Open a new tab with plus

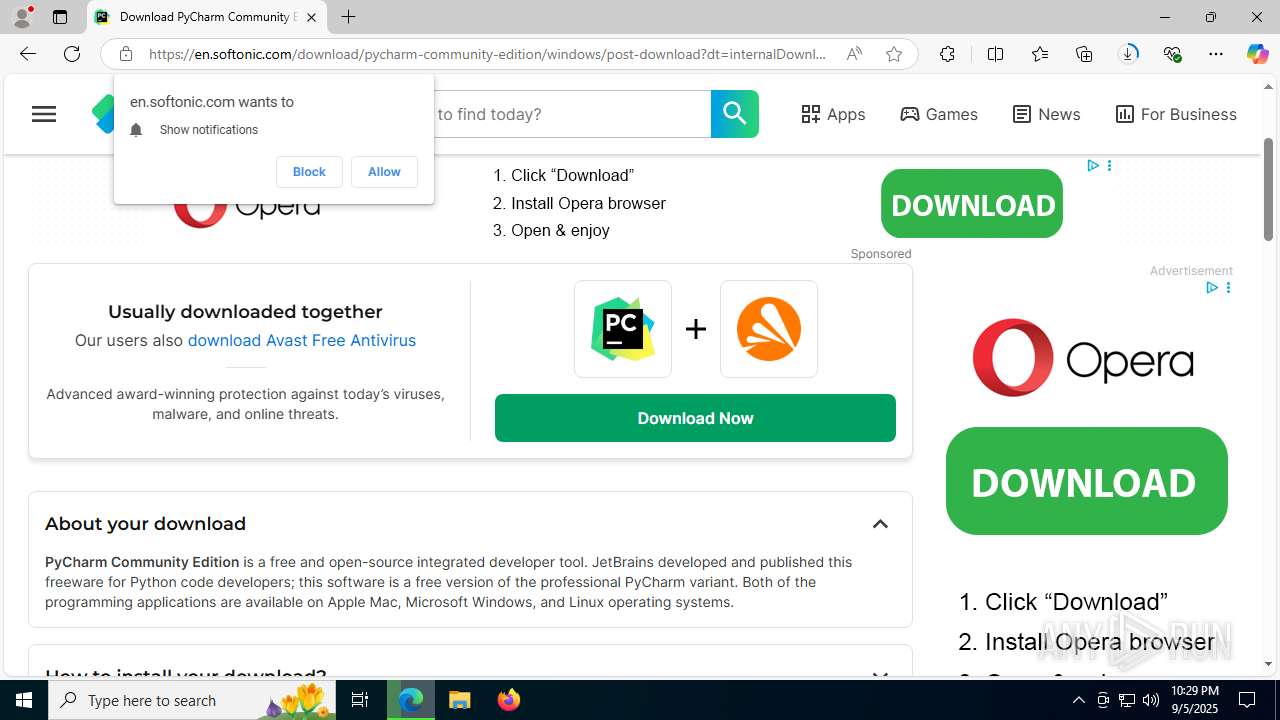click(348, 17)
